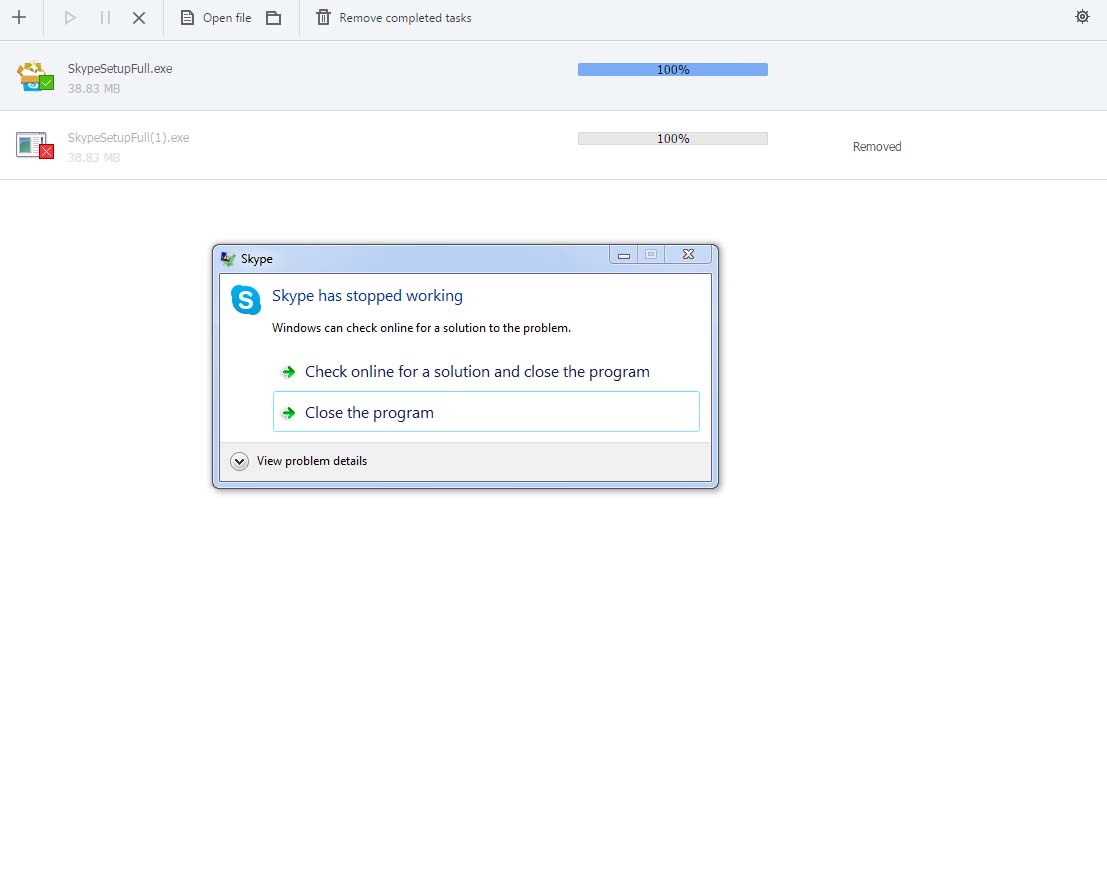Click the Removed status label
The width and height of the screenshot is (1107, 870).
click(x=877, y=146)
